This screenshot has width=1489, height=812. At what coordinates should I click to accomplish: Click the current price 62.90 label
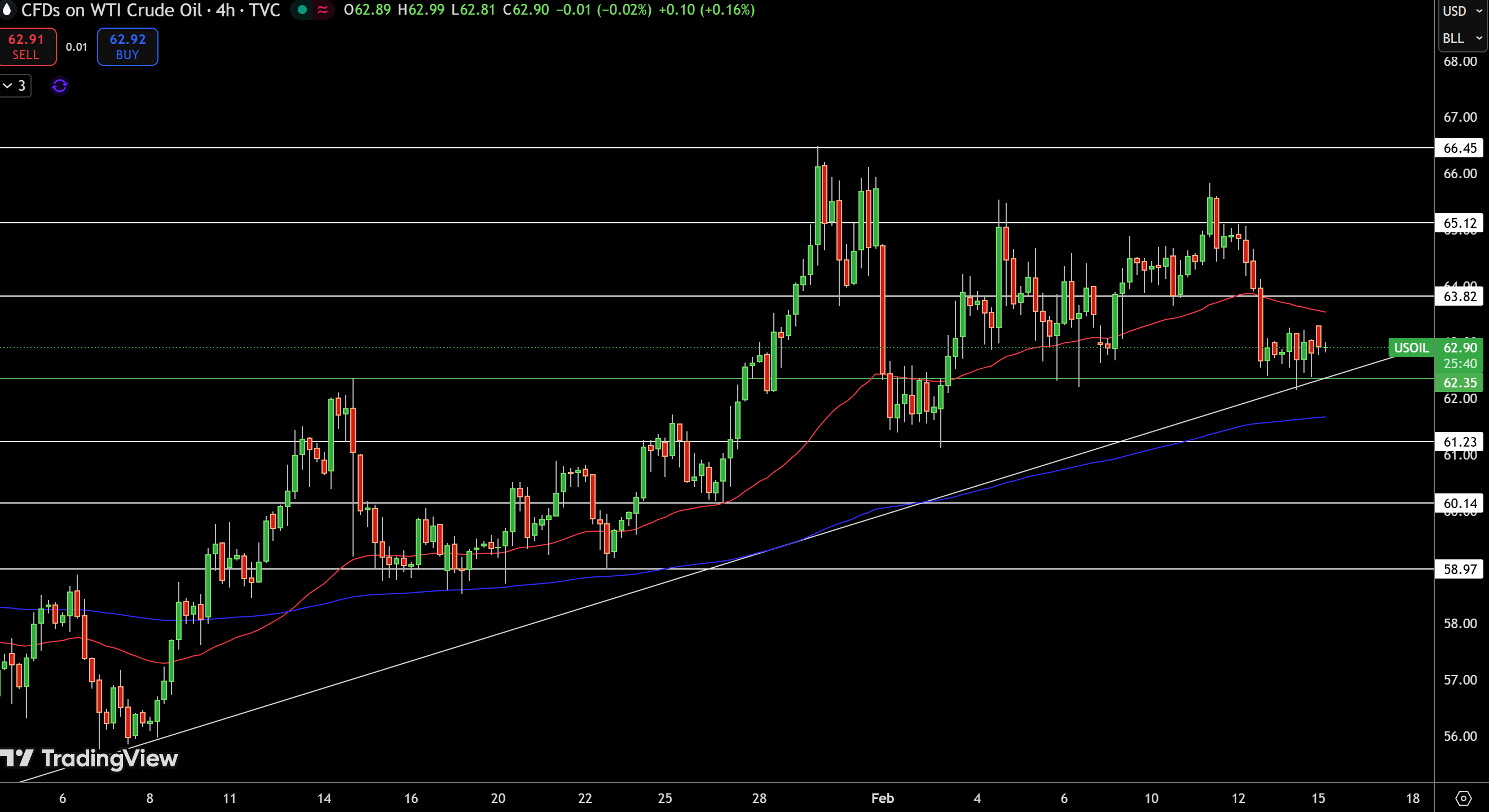tap(1460, 348)
